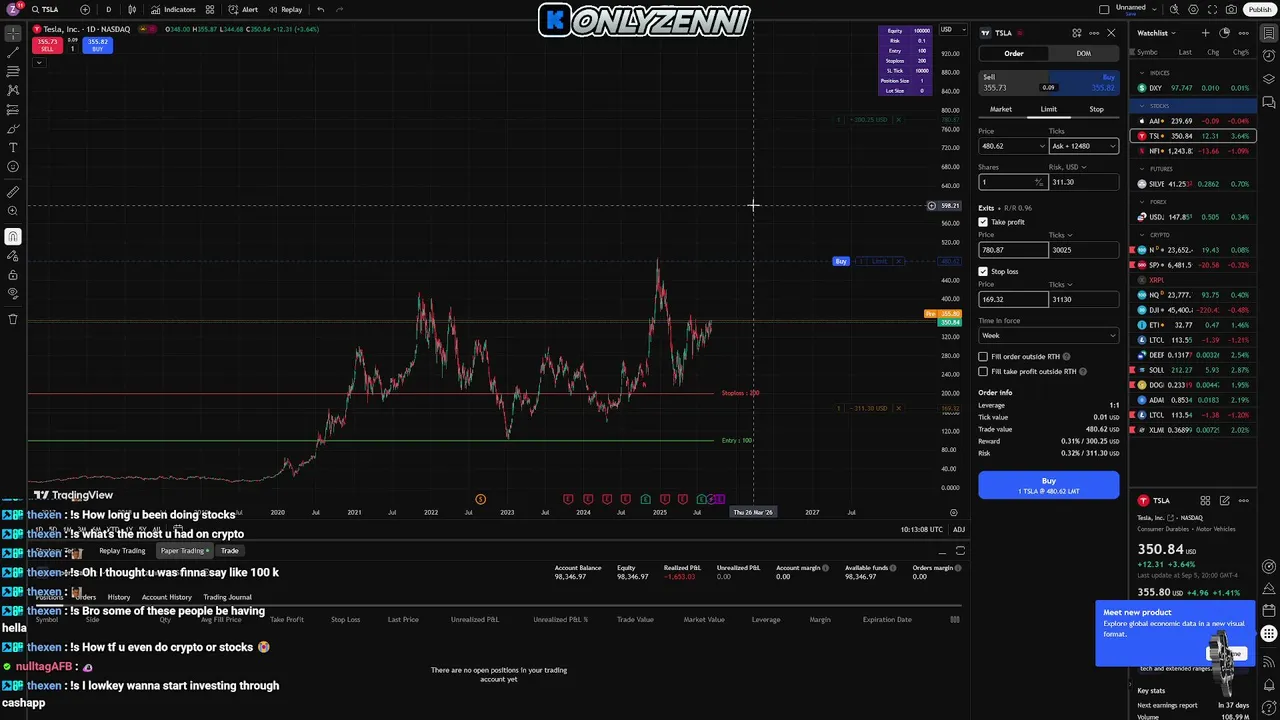
Task: Select the Stop order type tab
Action: (x=1097, y=109)
